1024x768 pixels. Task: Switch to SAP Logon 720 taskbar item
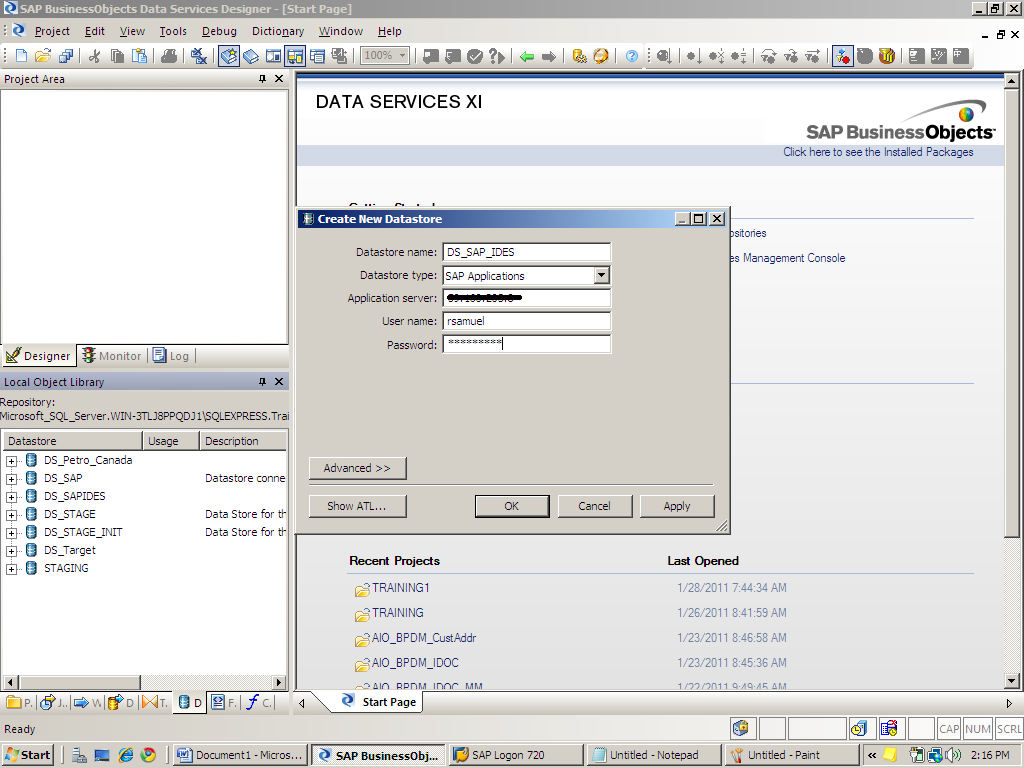pos(516,755)
